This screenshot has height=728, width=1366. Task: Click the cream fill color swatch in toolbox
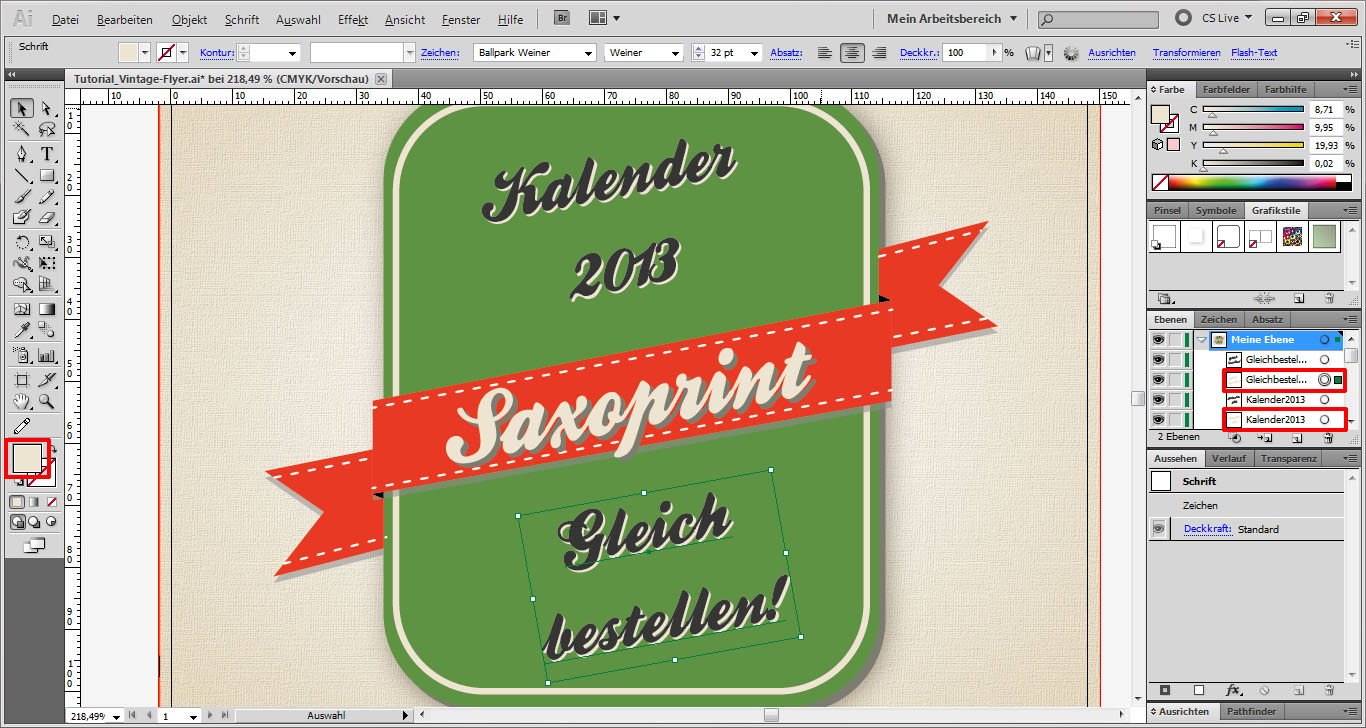26,458
